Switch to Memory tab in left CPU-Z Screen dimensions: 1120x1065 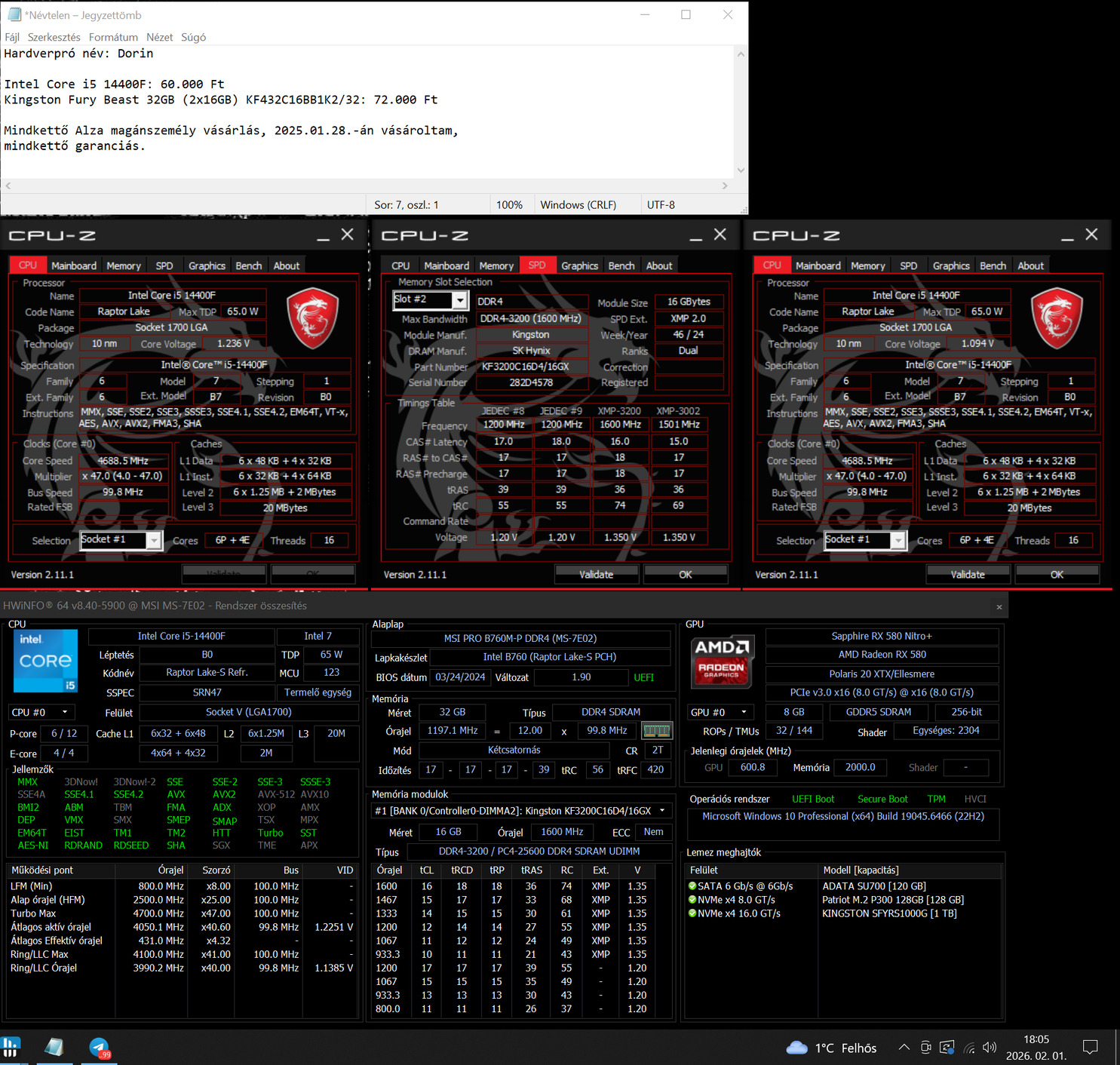click(x=124, y=265)
